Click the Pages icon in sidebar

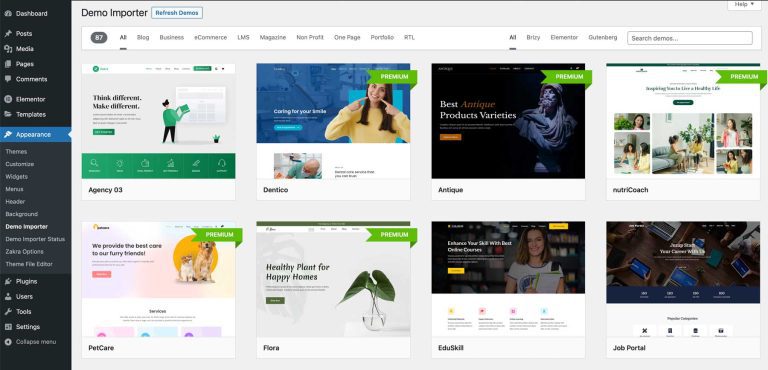click(8, 64)
